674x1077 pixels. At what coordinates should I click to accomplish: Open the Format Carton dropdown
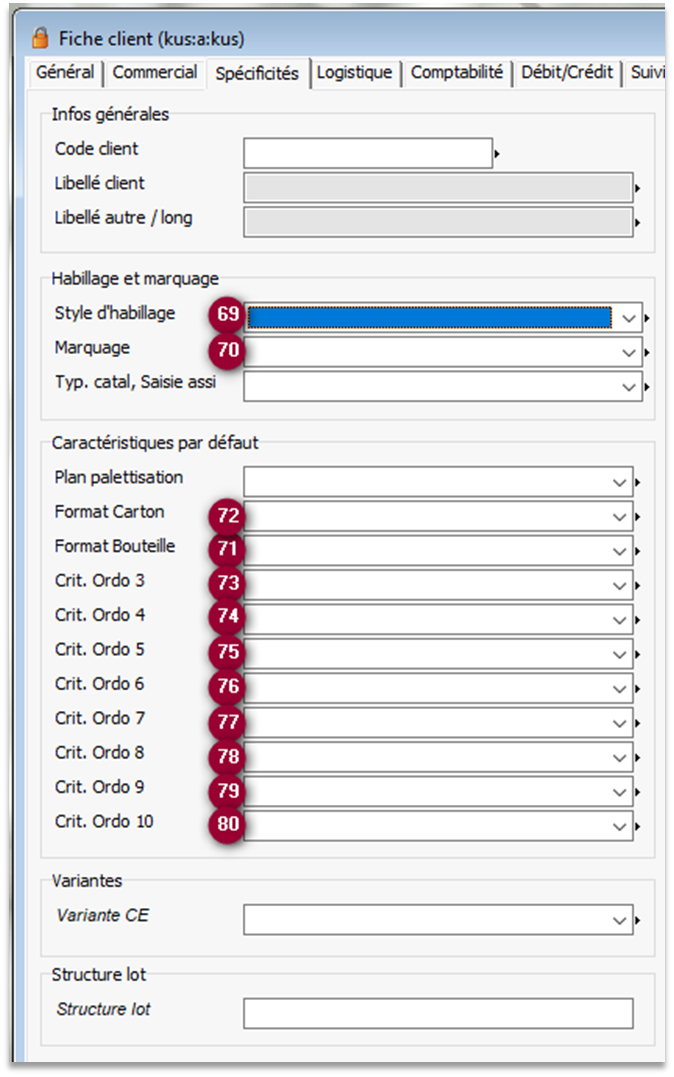pyautogui.click(x=620, y=517)
